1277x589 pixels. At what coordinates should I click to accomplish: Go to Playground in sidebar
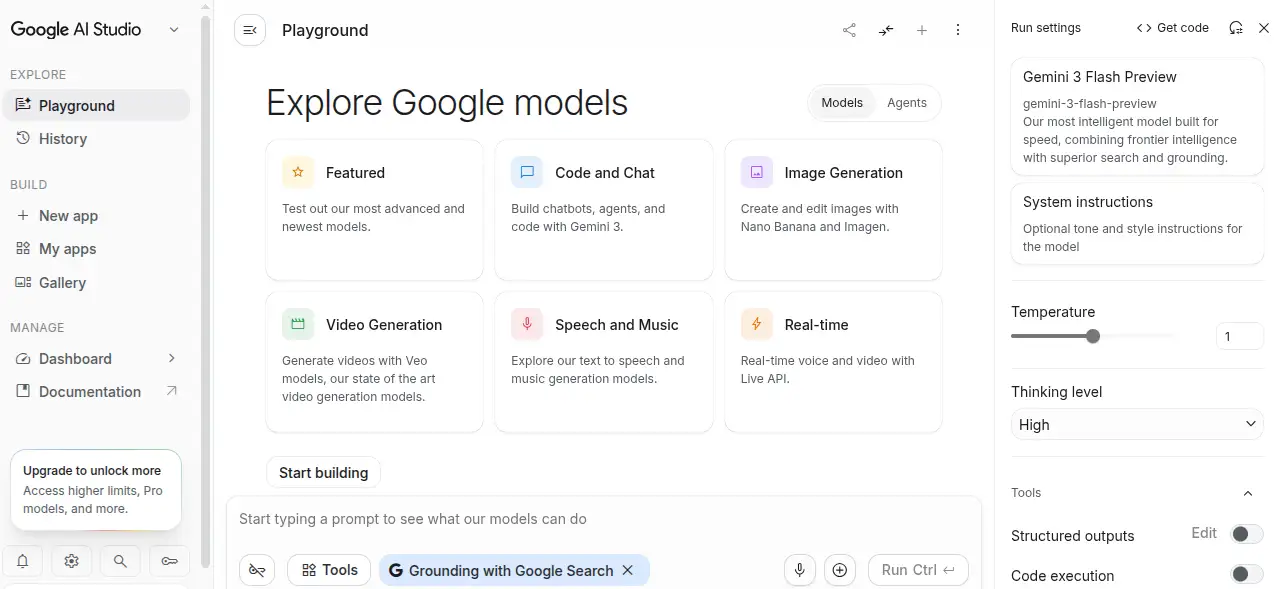tap(96, 106)
